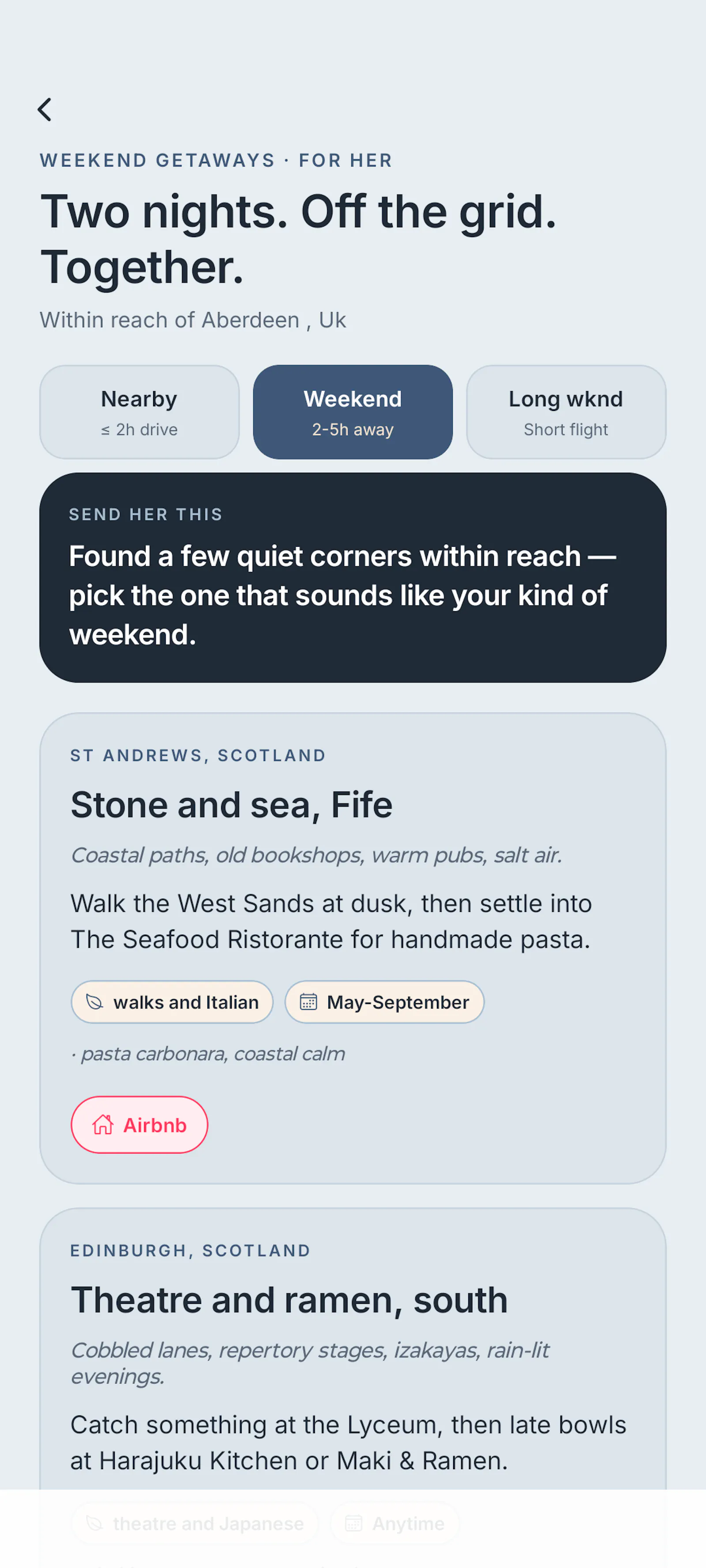Click the St Andrews, Scotland location label

pos(198,755)
